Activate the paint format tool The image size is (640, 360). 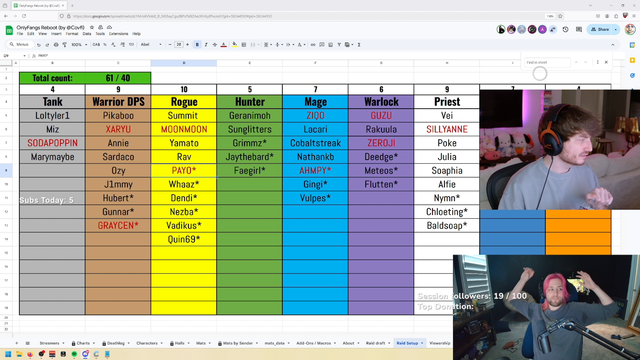64,44
